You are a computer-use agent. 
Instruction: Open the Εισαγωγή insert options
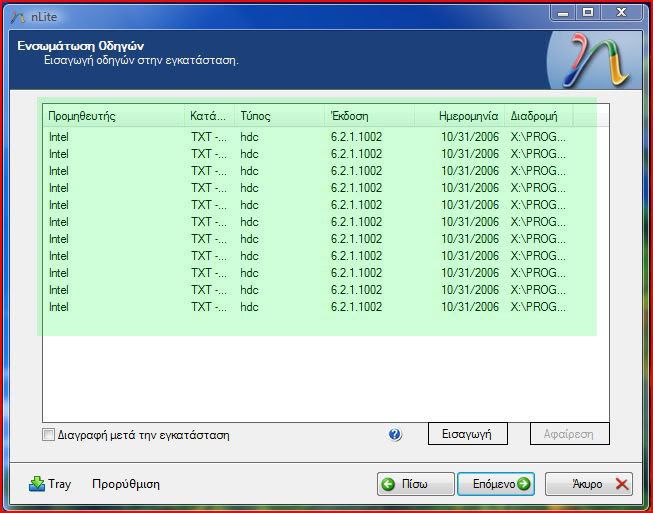[467, 434]
